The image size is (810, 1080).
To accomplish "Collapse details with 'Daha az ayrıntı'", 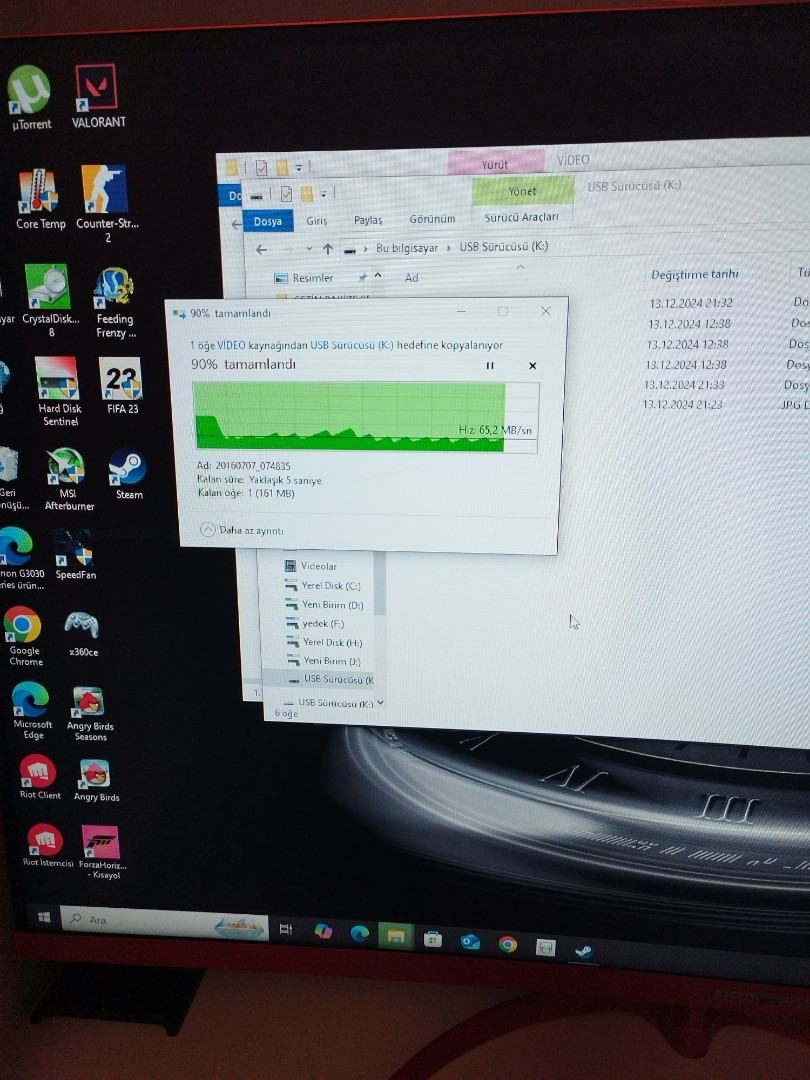I will pyautogui.click(x=243, y=530).
